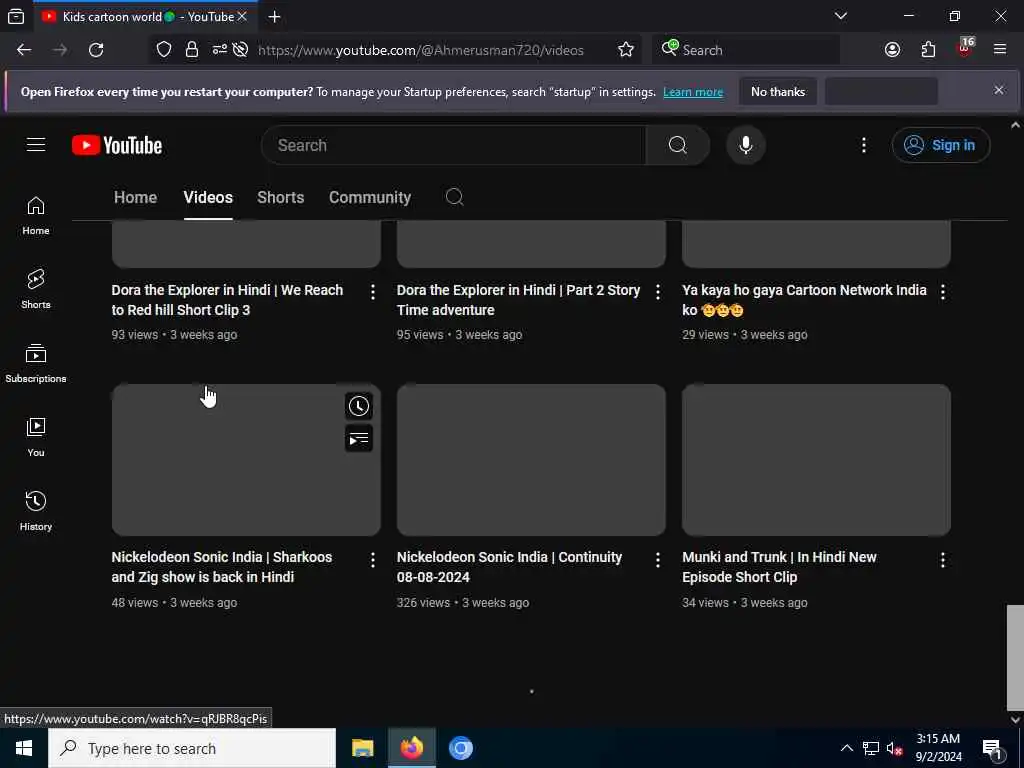Open Firefox extensions puzzle icon
The image size is (1024, 768).
click(x=928, y=50)
